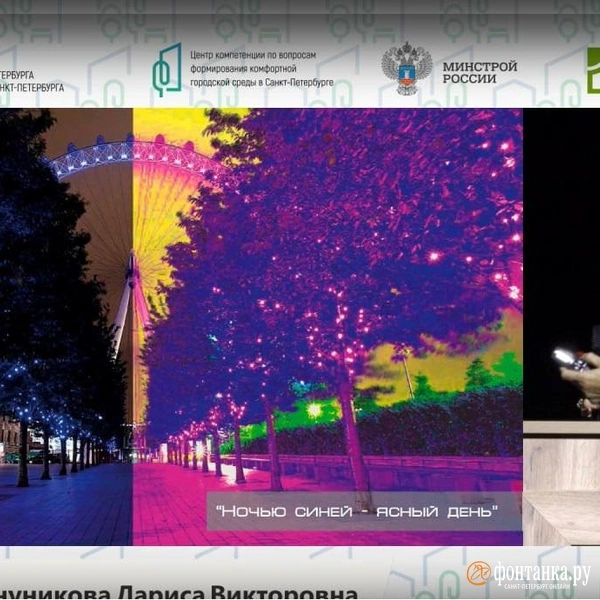Click the speaker video feed panel

coord(561,327)
